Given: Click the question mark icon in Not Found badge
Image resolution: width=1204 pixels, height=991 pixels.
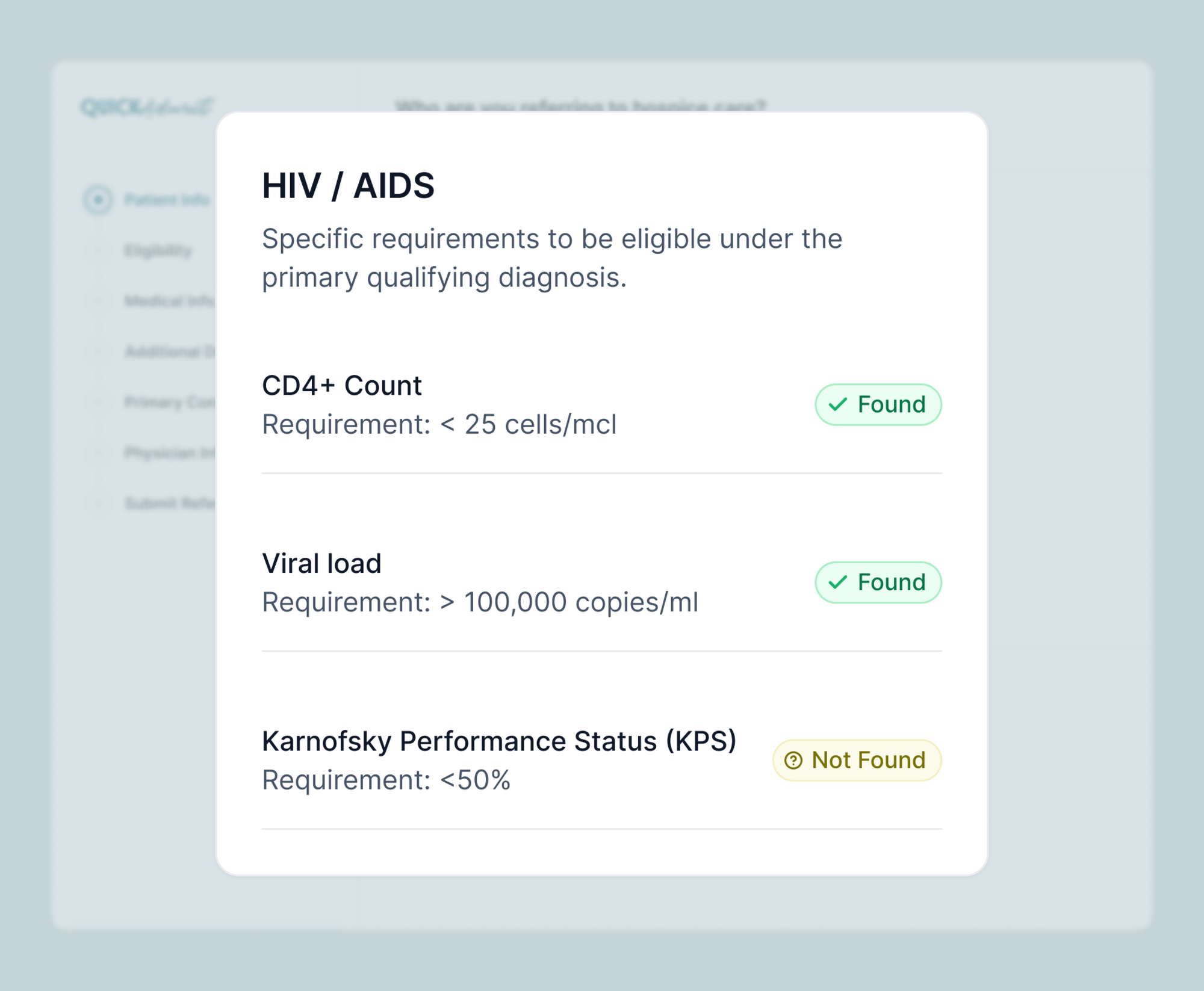Looking at the screenshot, I should 793,761.
